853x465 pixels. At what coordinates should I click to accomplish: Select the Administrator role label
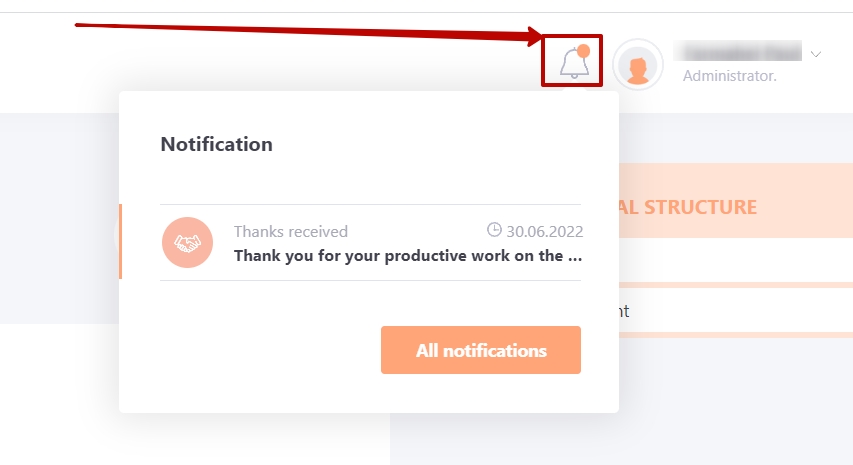730,76
